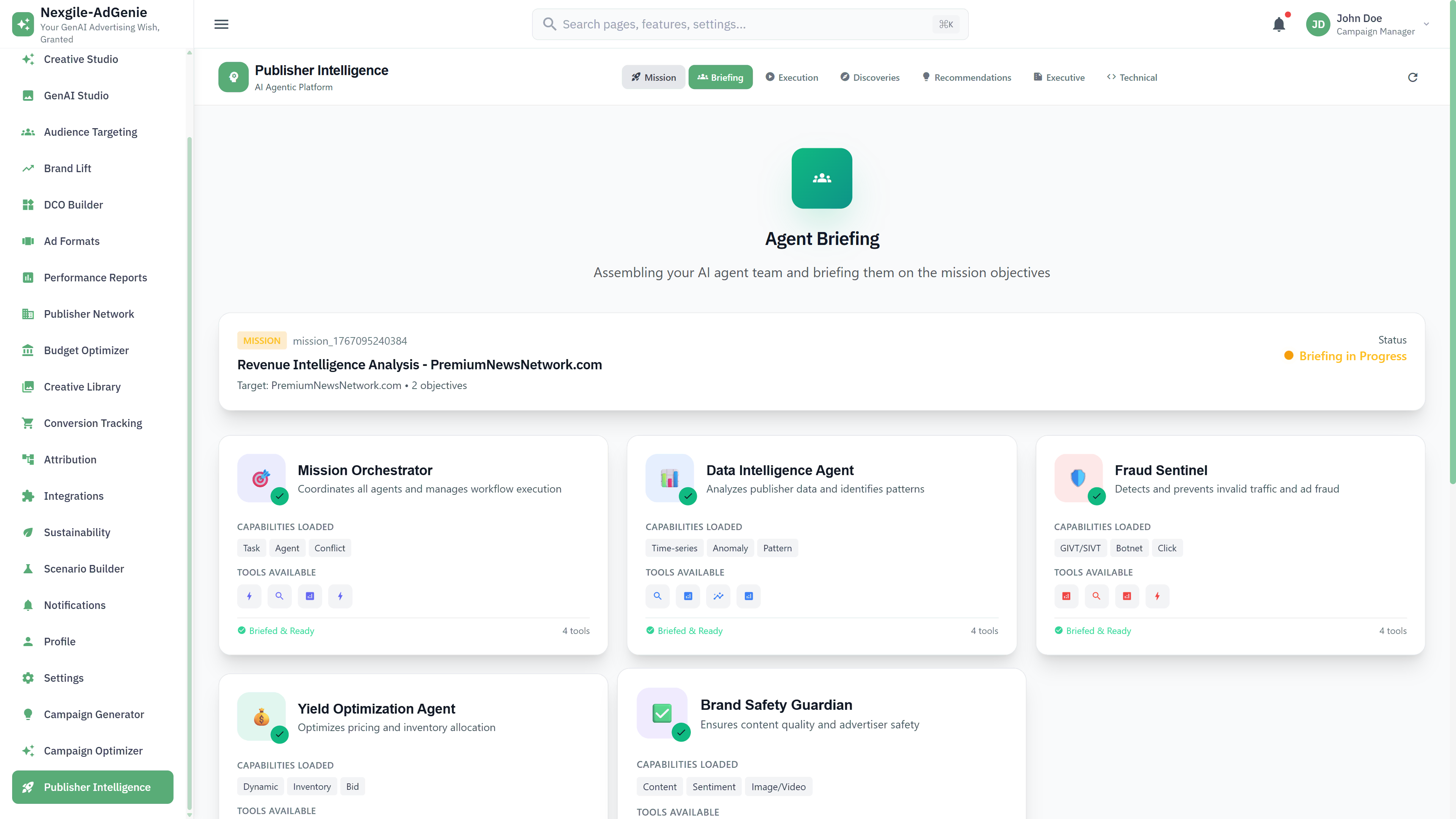Click the trend chart tool on Data Intelligence Agent
The width and height of the screenshot is (1456, 819).
719,596
